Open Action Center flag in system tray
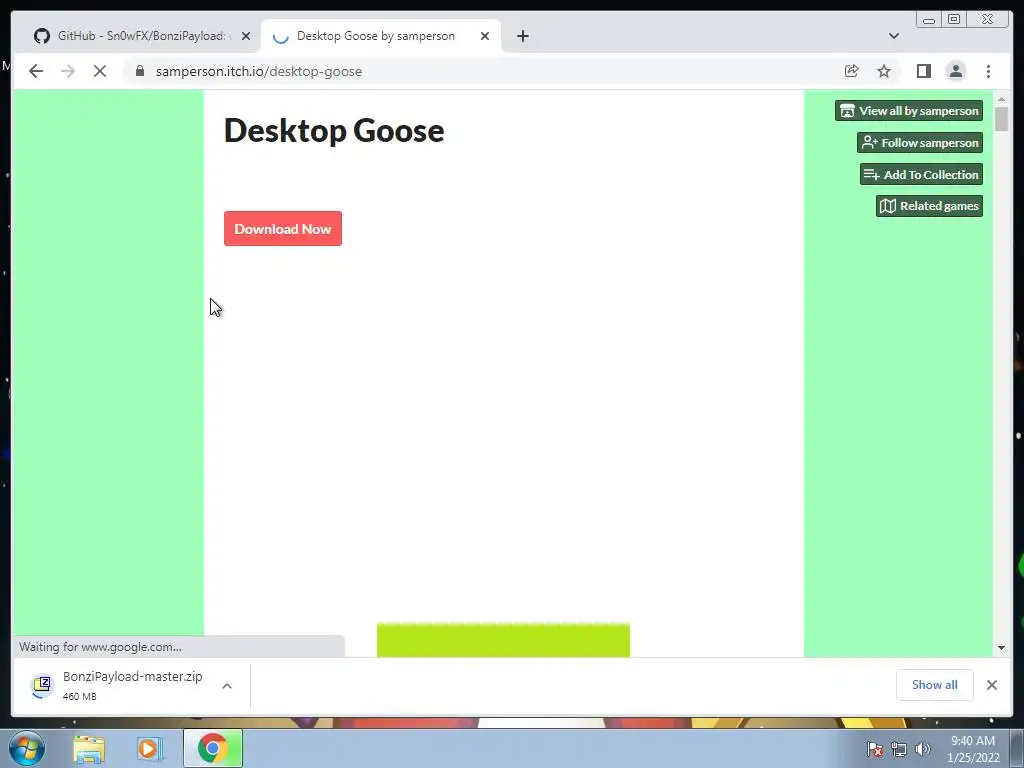This screenshot has height=768, width=1024. 875,749
